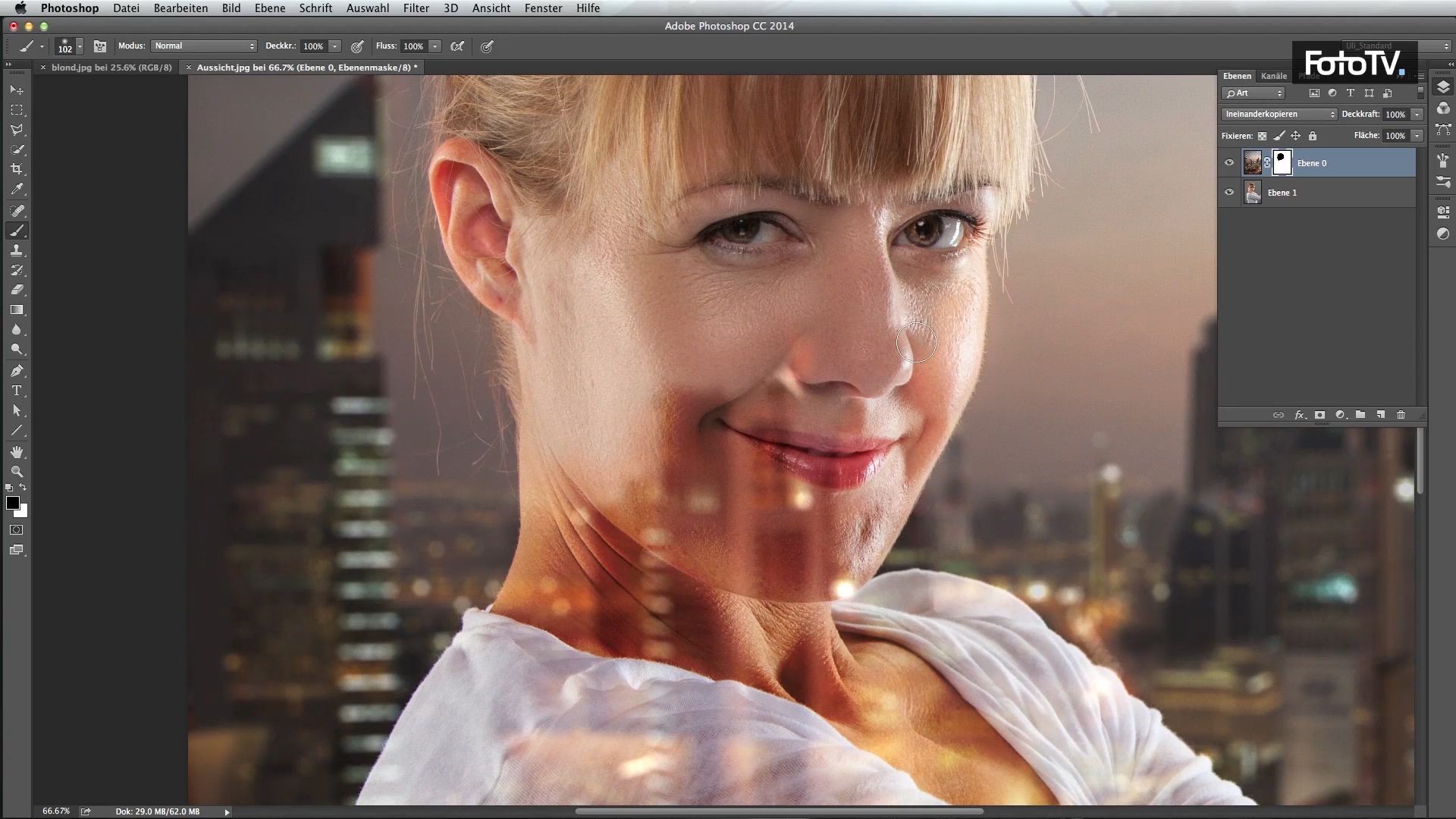
Task: Select the Clone Stamp tool
Action: click(x=17, y=250)
